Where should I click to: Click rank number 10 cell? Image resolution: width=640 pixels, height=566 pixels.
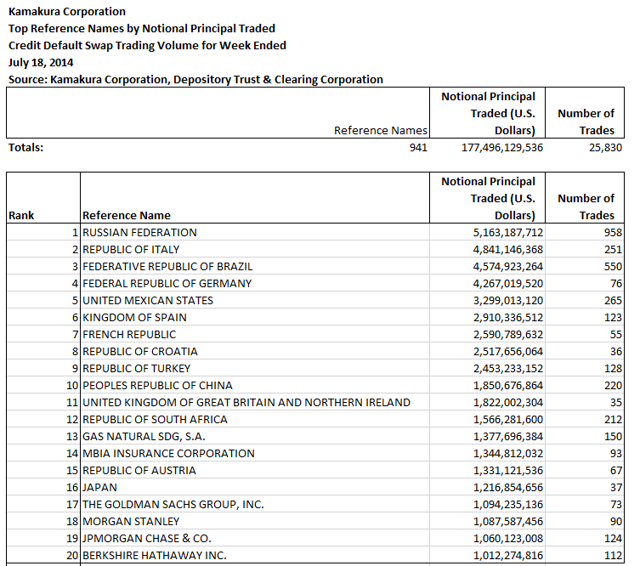[x=44, y=385]
